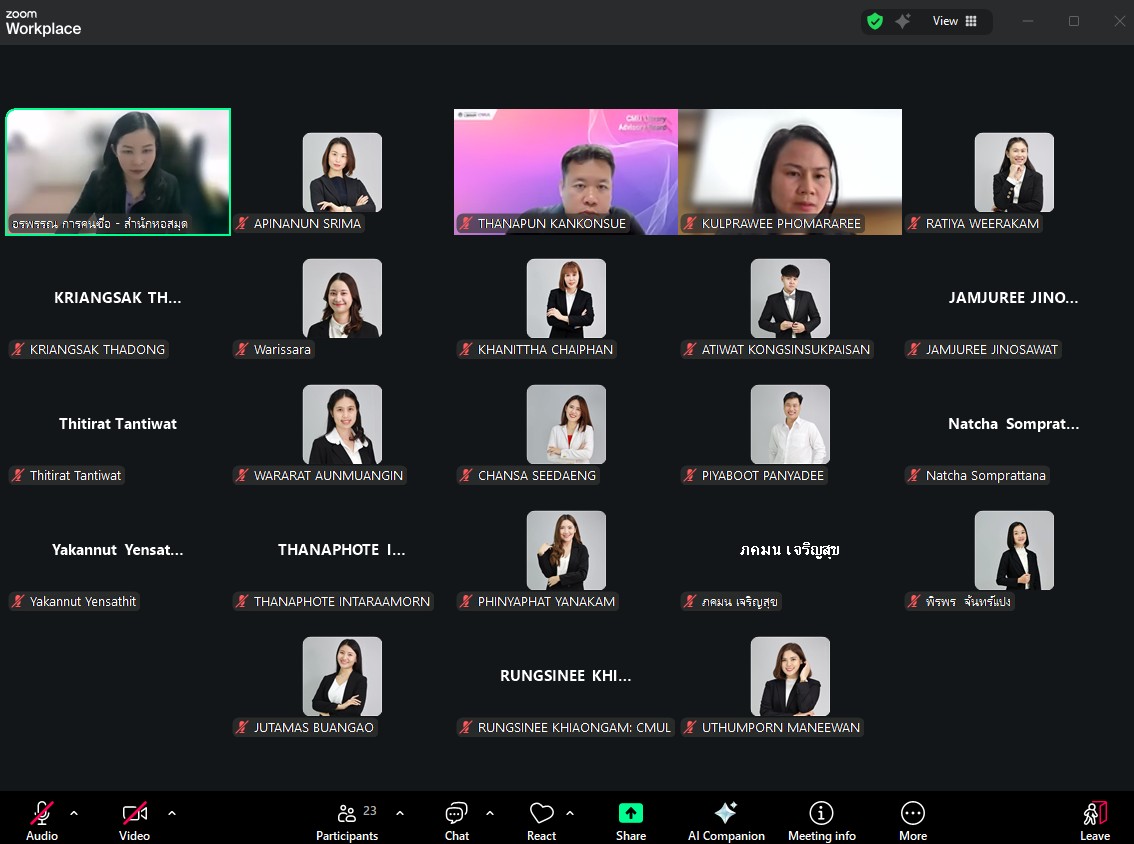
Task: Open the React emoji menu
Action: (x=541, y=820)
